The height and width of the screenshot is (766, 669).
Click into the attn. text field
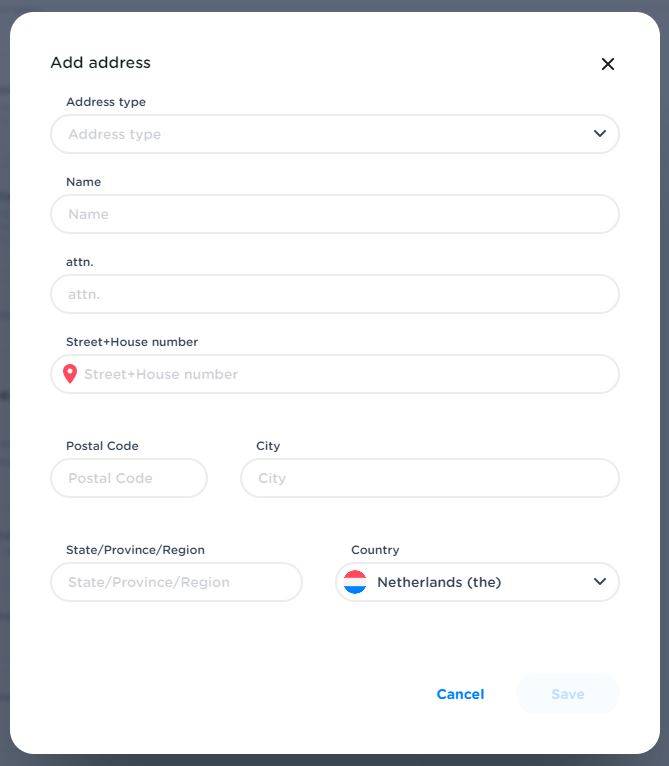click(335, 294)
